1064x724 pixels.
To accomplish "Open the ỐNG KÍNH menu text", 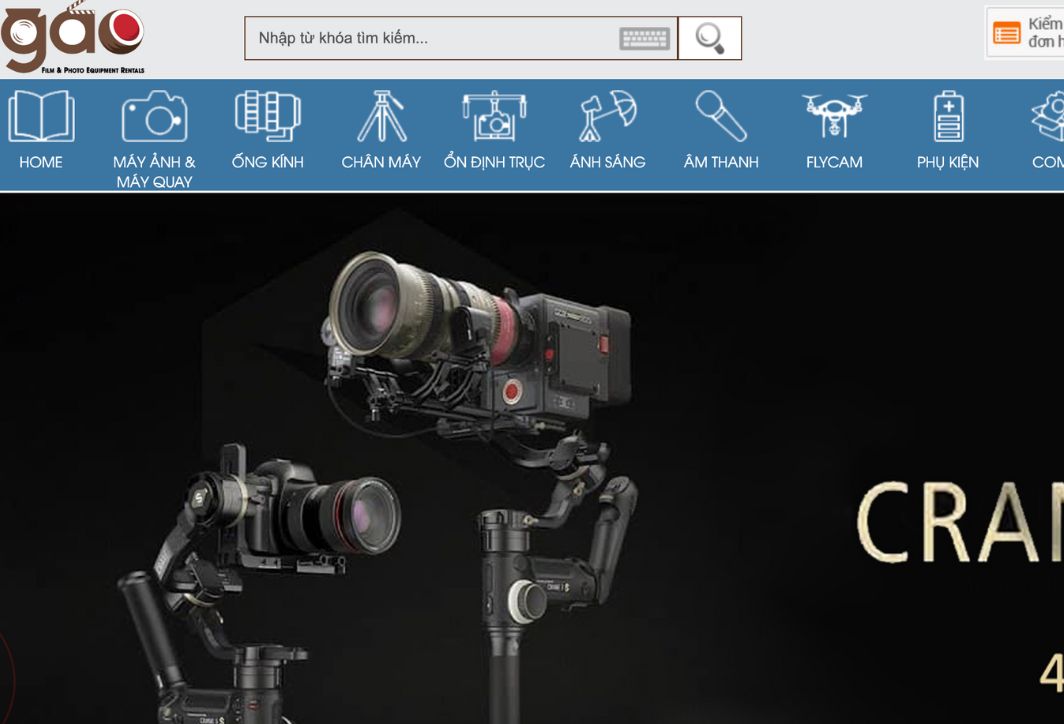I will pyautogui.click(x=267, y=162).
